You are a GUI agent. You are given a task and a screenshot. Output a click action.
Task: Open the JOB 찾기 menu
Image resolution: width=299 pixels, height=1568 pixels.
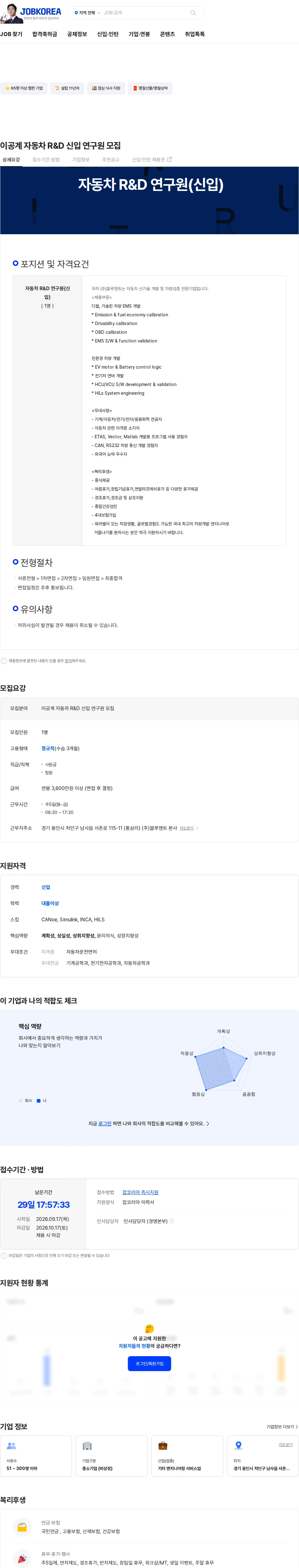[11, 34]
